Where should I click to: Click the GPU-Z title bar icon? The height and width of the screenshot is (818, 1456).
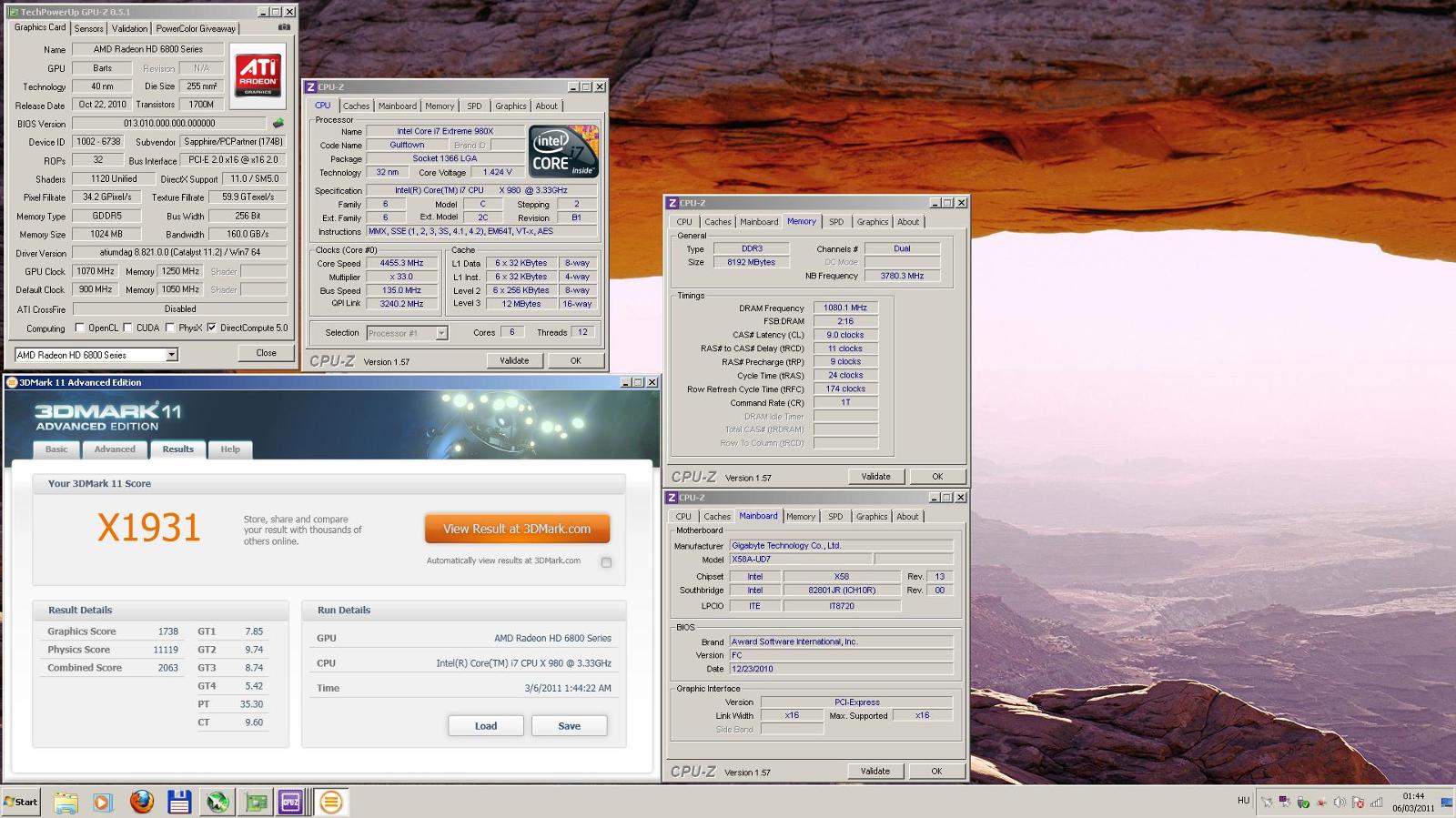[x=13, y=12]
